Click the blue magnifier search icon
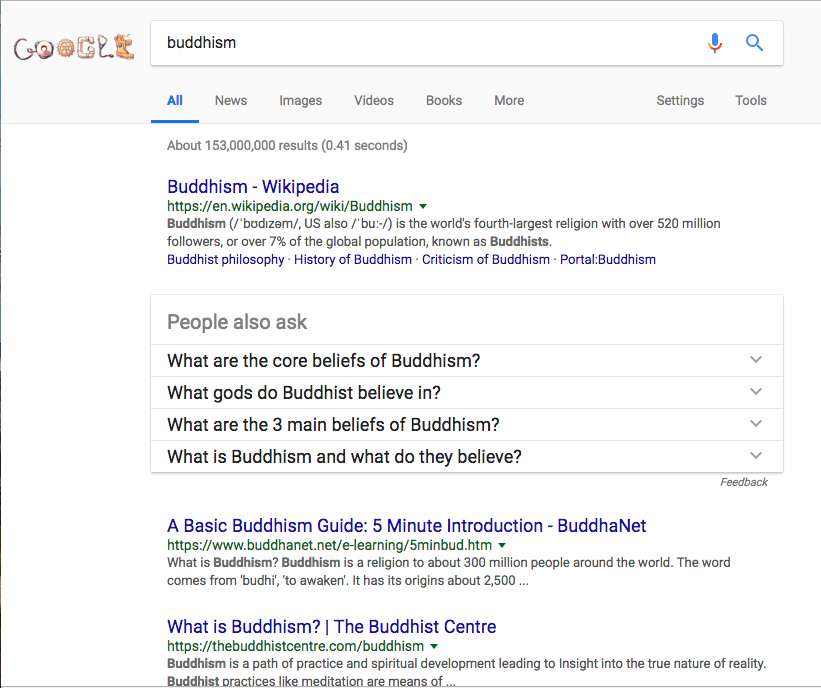This screenshot has height=688, width=821. [754, 43]
